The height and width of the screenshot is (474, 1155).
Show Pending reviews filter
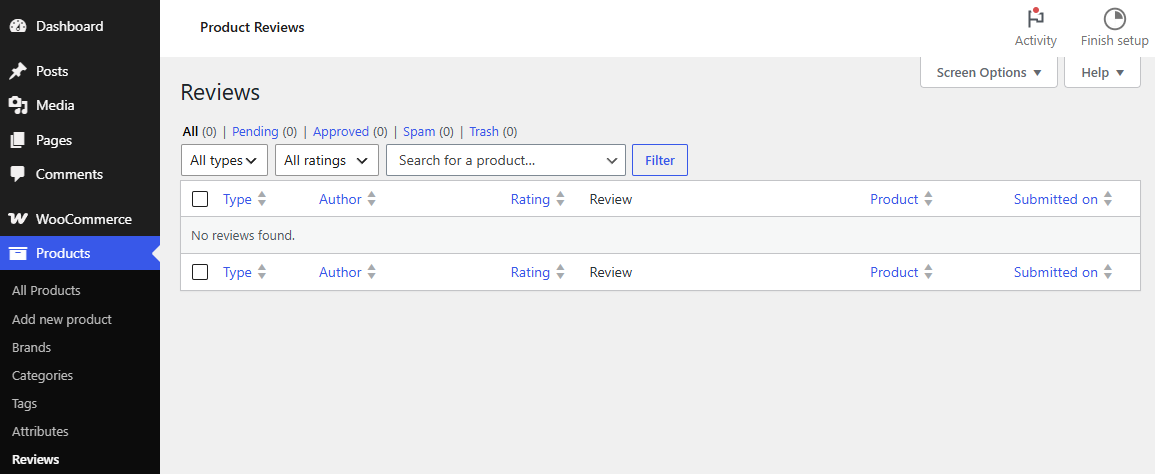(255, 131)
